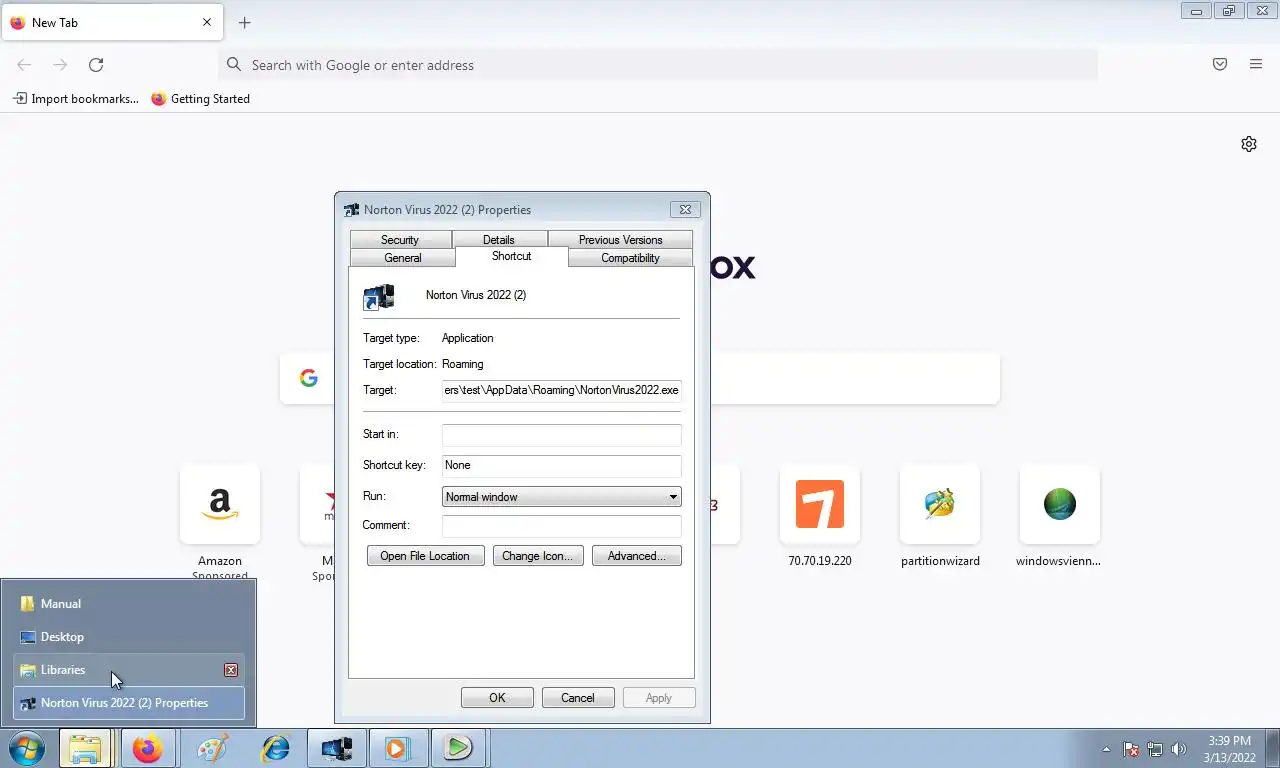Focus the Firefox address bar

click(x=658, y=65)
